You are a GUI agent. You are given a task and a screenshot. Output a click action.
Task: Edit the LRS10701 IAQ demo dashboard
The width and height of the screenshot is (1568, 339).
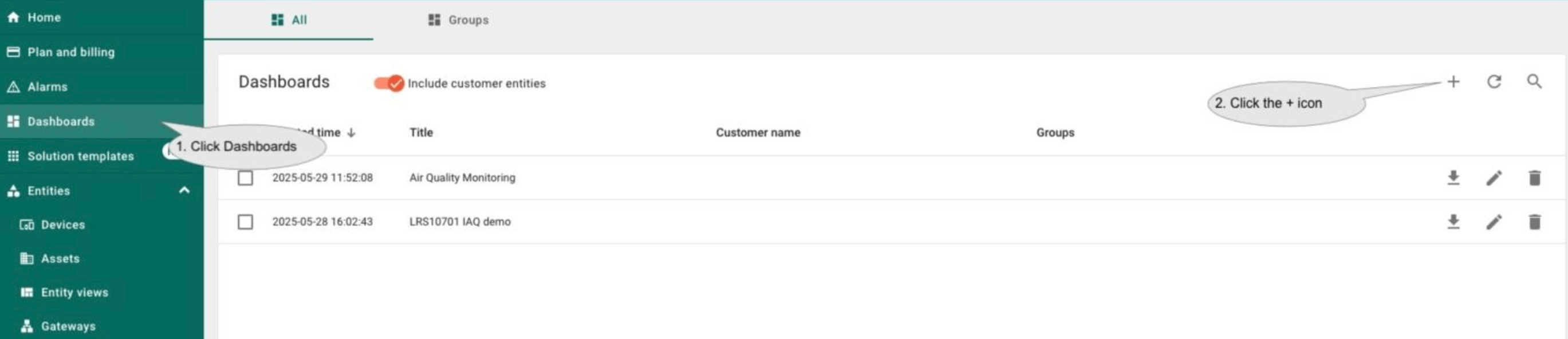pos(1494,222)
